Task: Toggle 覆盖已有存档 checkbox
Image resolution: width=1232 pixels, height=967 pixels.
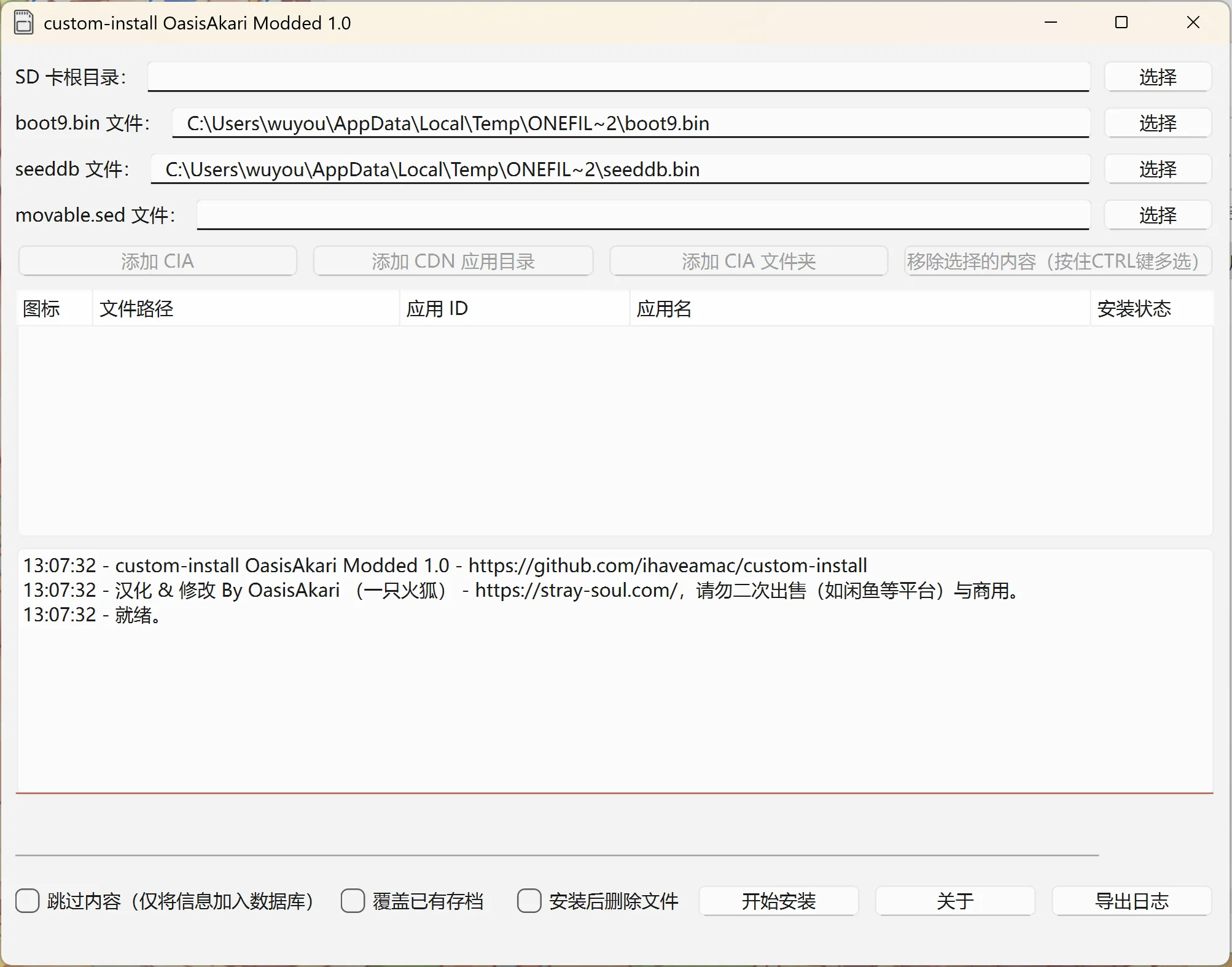Action: click(x=353, y=901)
